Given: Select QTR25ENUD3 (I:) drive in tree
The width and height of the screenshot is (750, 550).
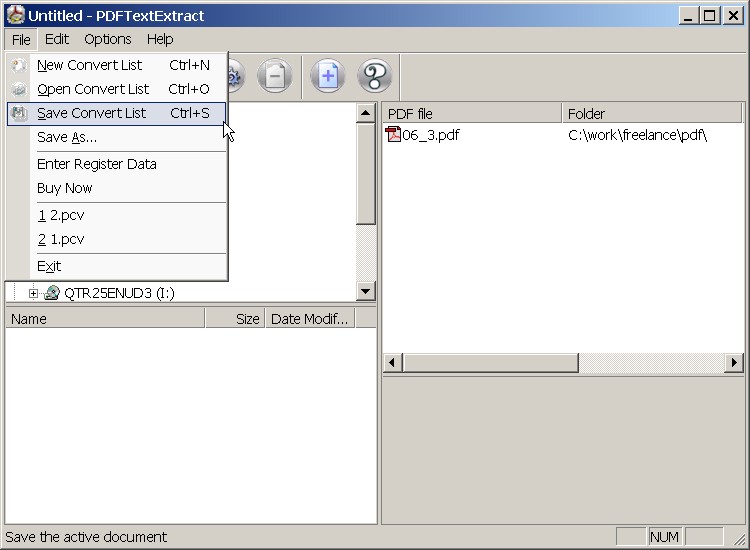Looking at the screenshot, I should tap(119, 293).
